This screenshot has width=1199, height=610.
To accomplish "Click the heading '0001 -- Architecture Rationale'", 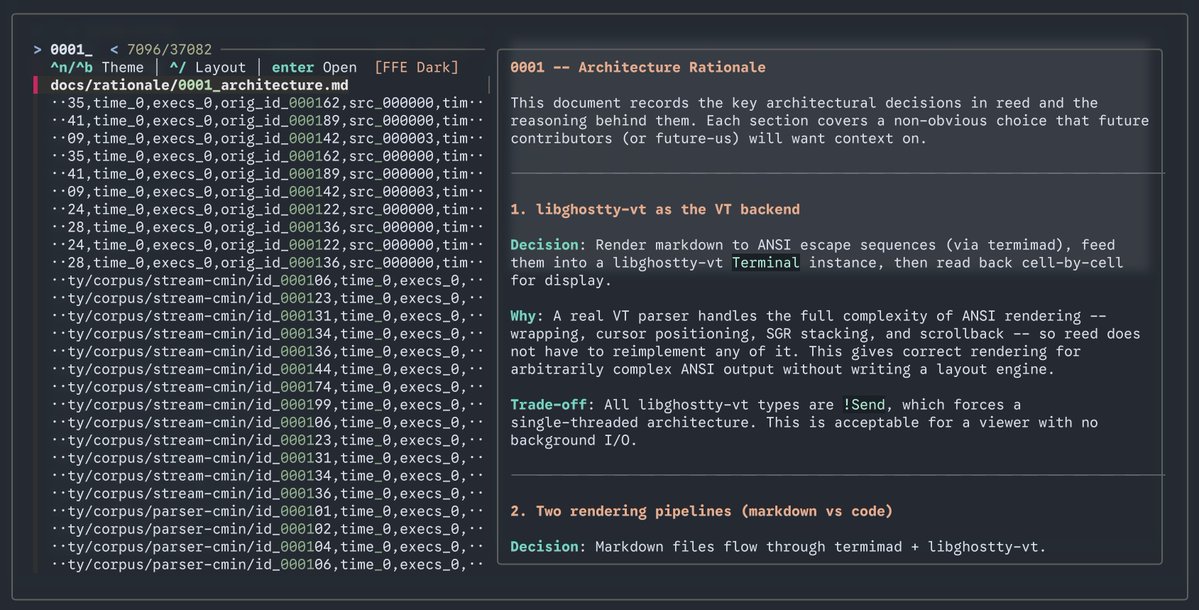I will (638, 67).
